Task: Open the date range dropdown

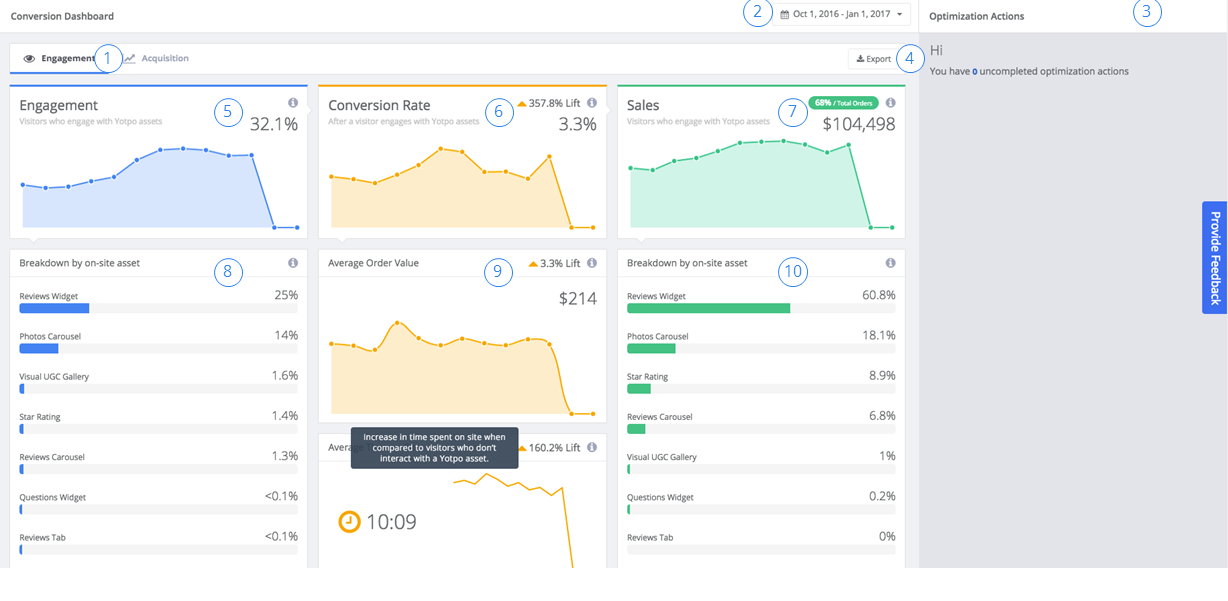Action: point(845,15)
